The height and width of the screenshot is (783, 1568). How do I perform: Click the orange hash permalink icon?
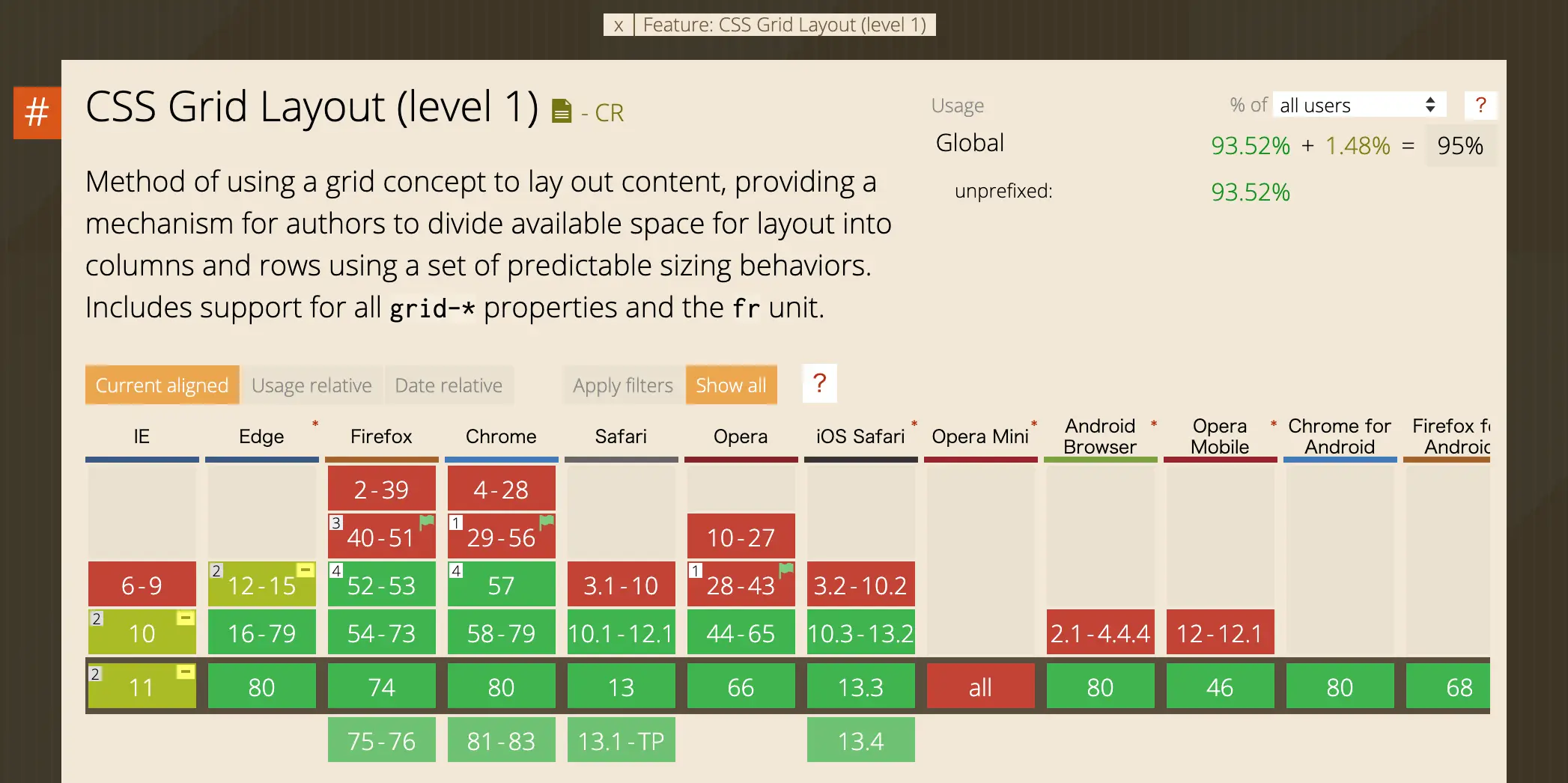point(37,113)
